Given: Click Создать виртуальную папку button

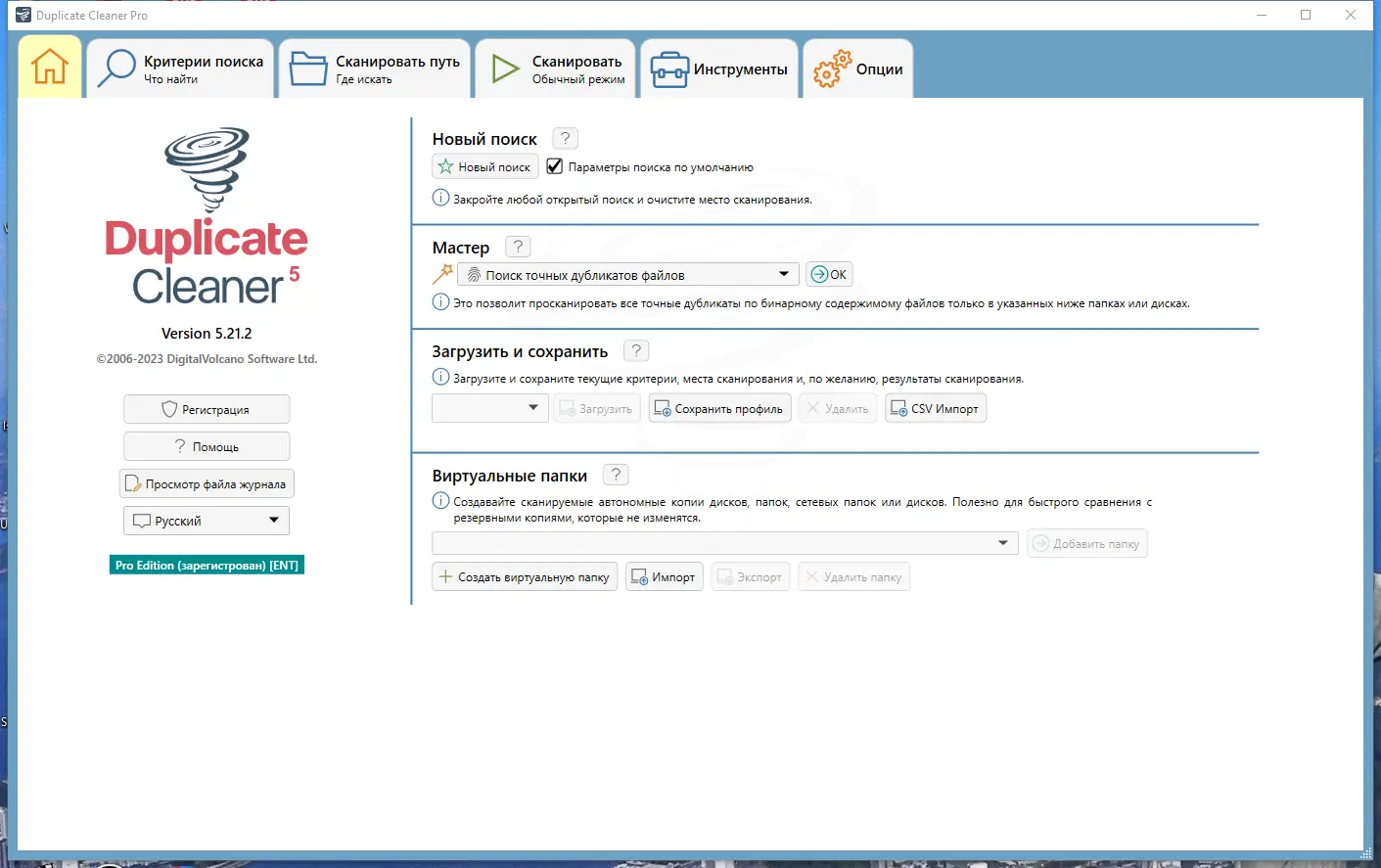Looking at the screenshot, I should (x=525, y=576).
